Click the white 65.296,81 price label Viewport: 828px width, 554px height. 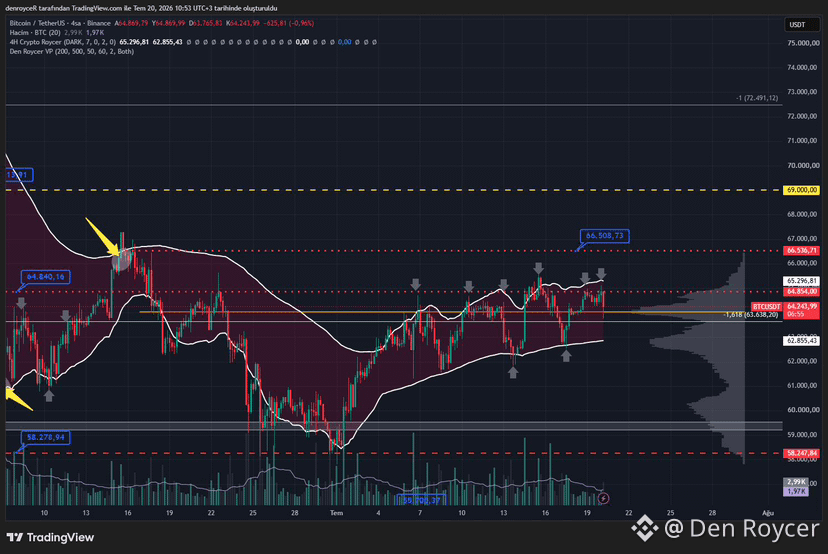coord(801,281)
